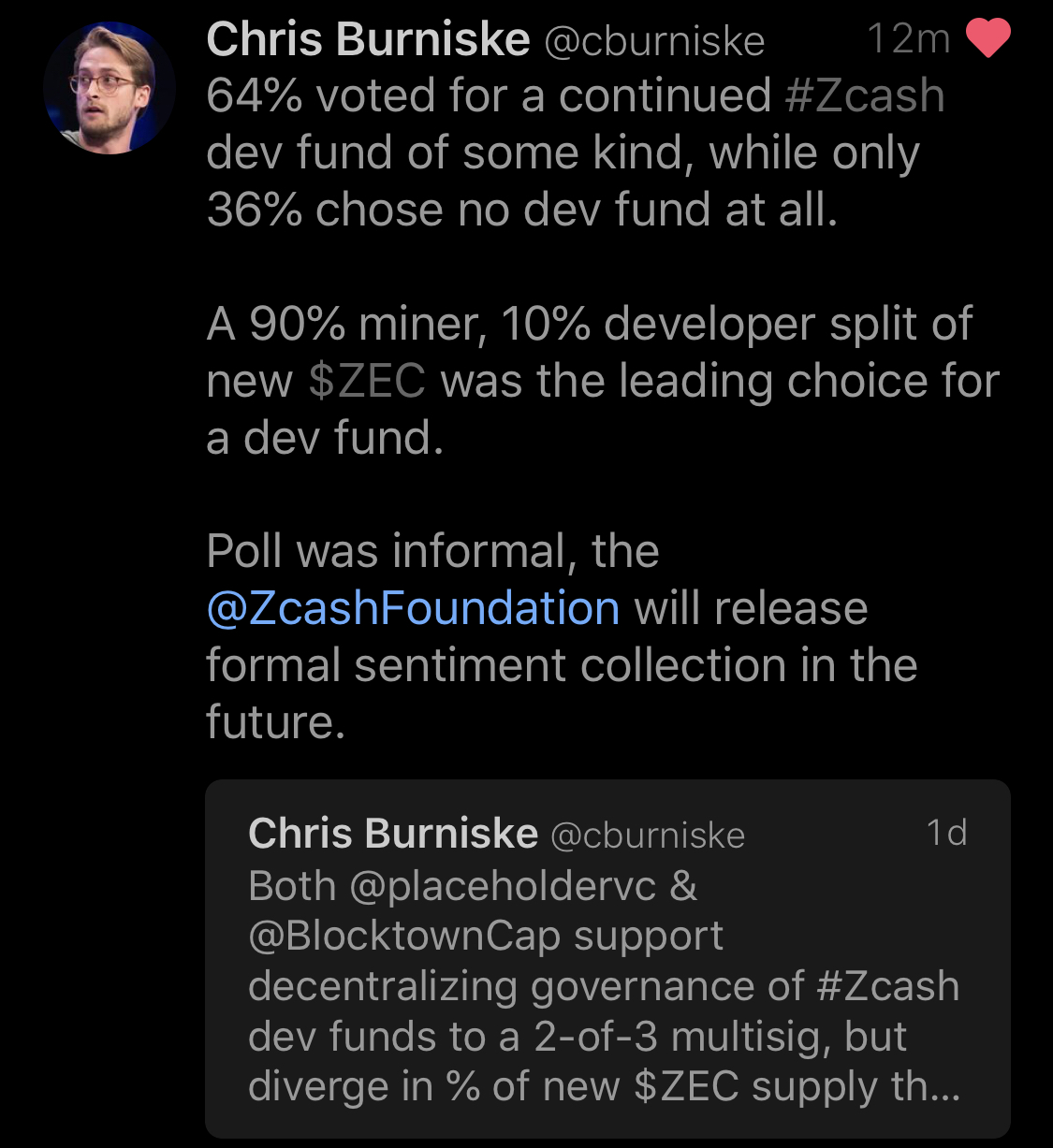Tap the 12m timestamp
This screenshot has height=1148, width=1053.
click(908, 39)
